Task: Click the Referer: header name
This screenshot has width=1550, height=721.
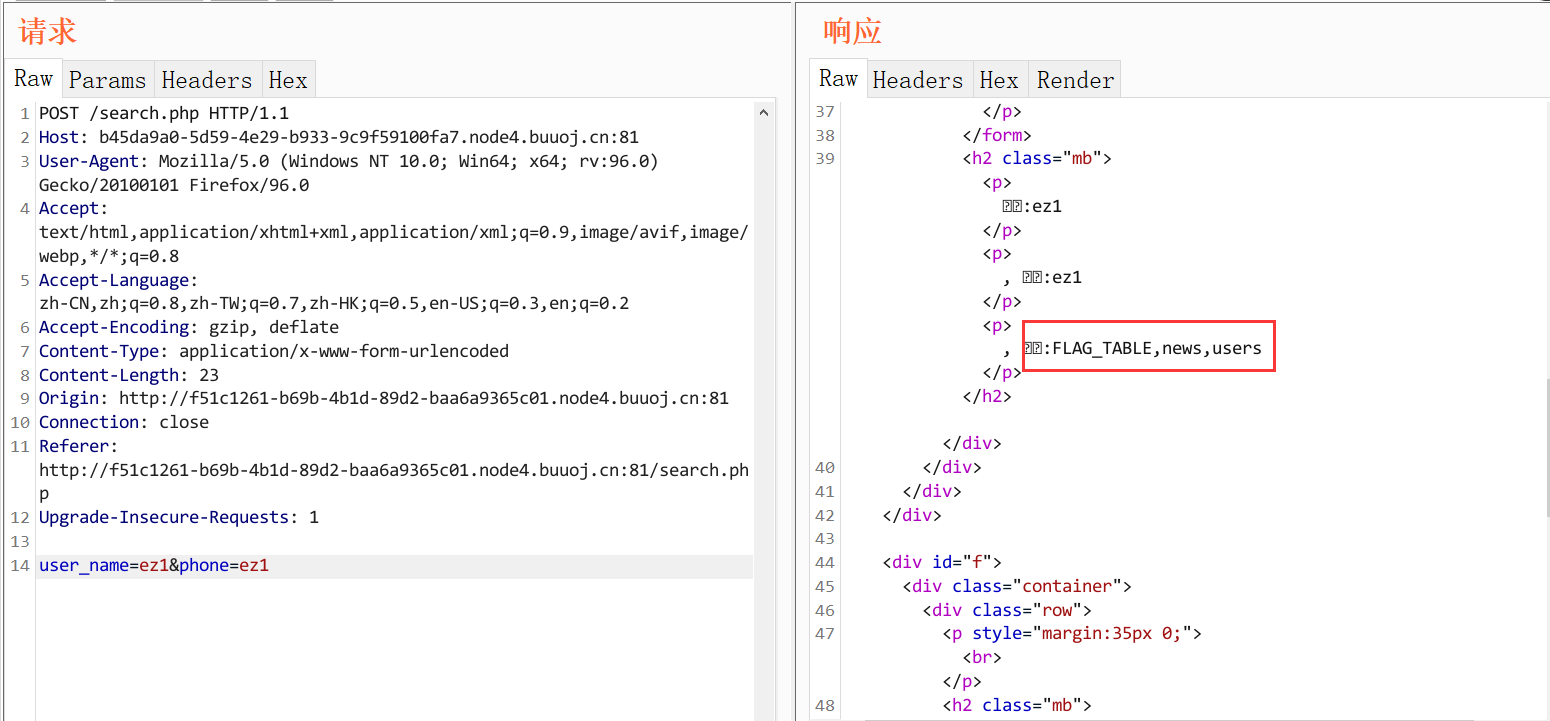Action: (x=79, y=446)
